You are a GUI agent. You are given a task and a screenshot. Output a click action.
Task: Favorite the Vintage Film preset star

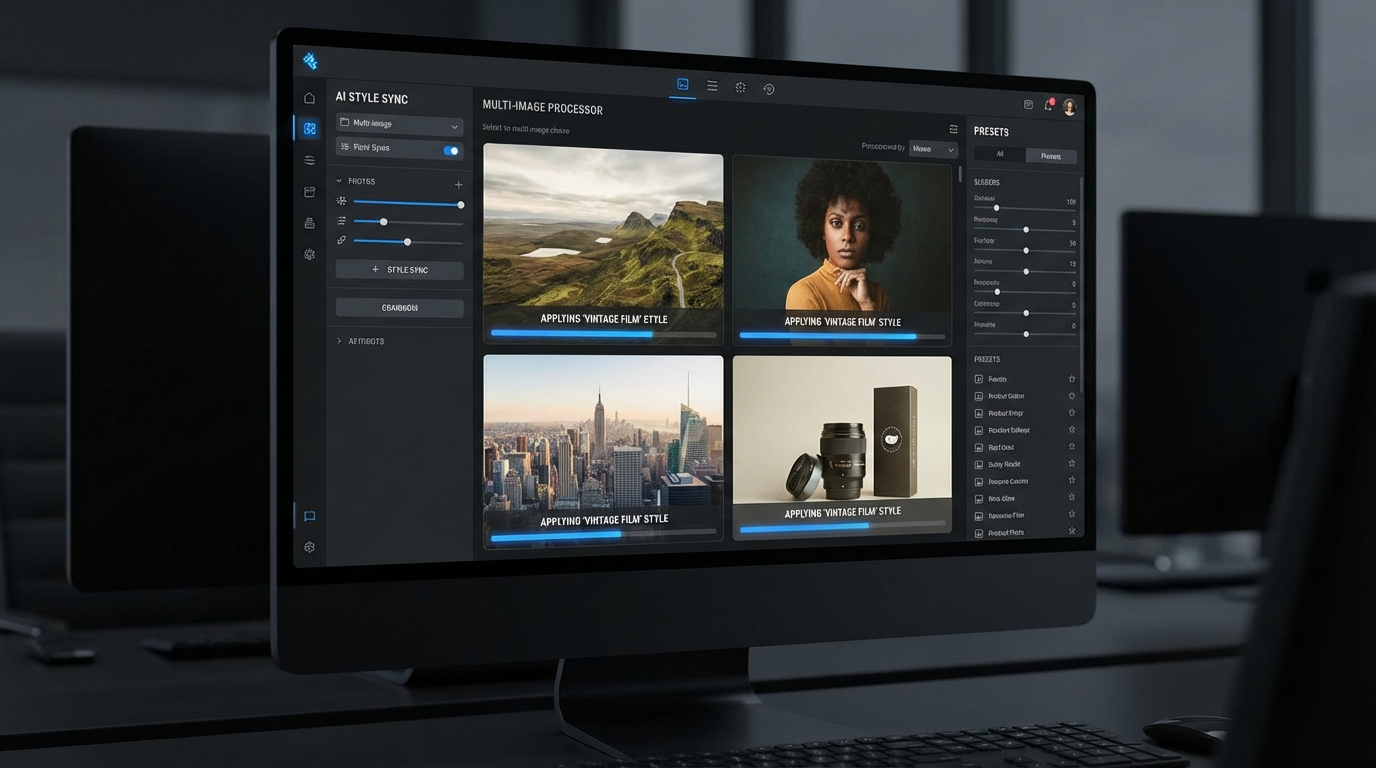pyautogui.click(x=1071, y=515)
